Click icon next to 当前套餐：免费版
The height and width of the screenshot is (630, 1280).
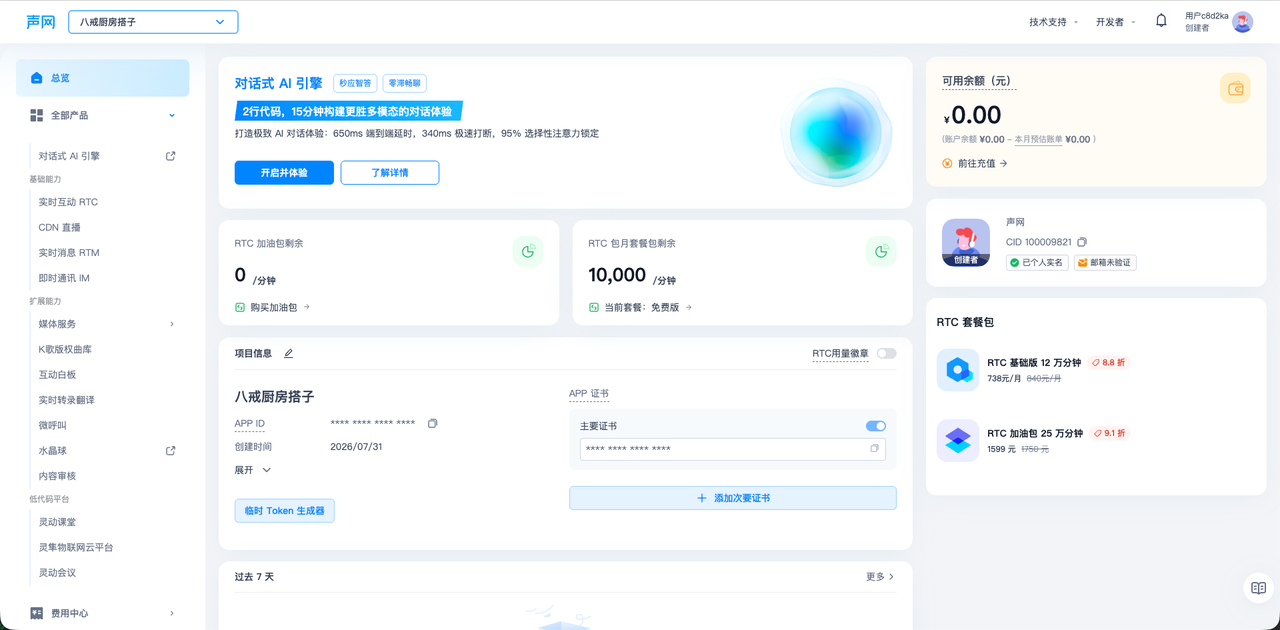(x=594, y=308)
